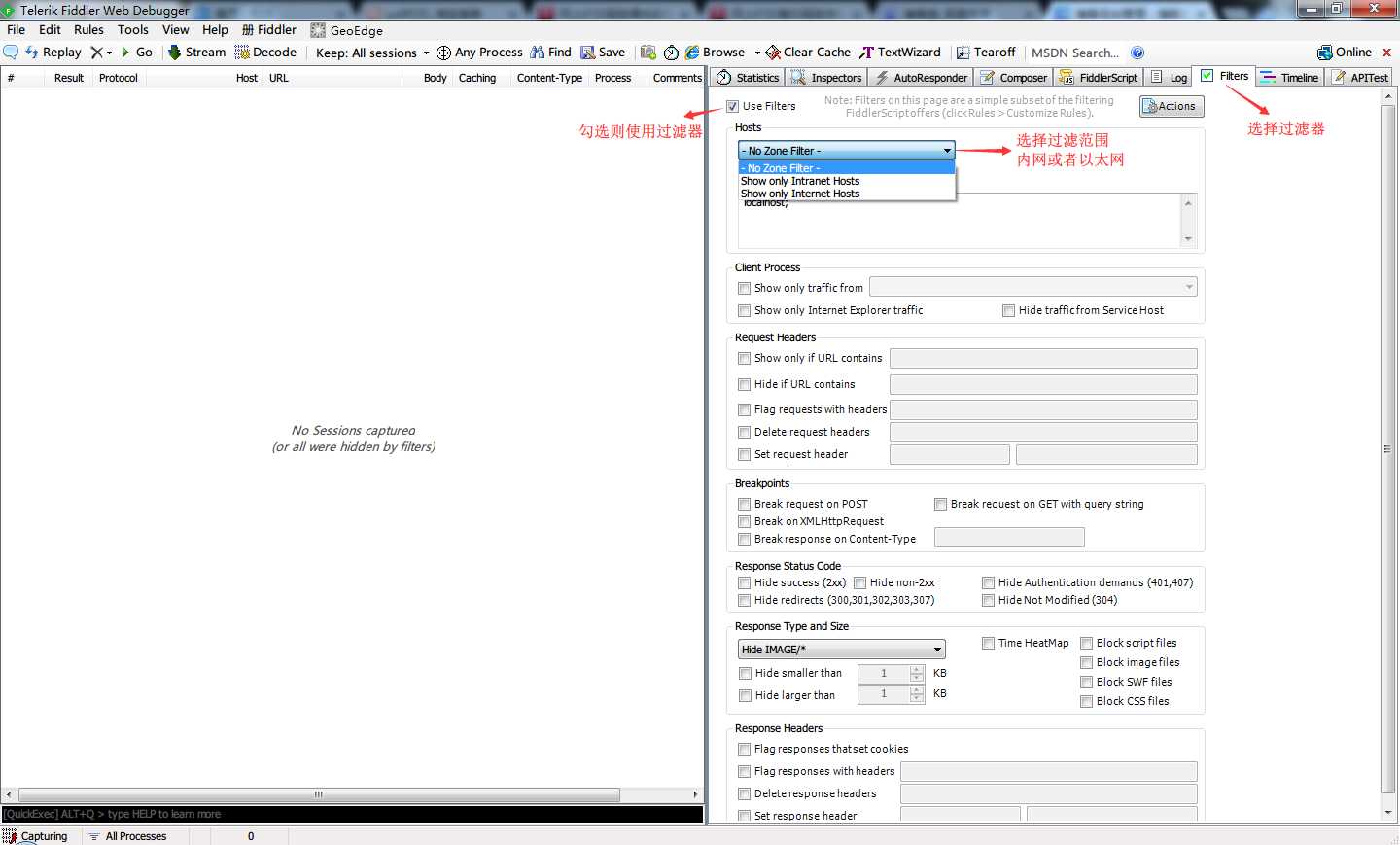Click the MSDN help question icon

point(1137,53)
